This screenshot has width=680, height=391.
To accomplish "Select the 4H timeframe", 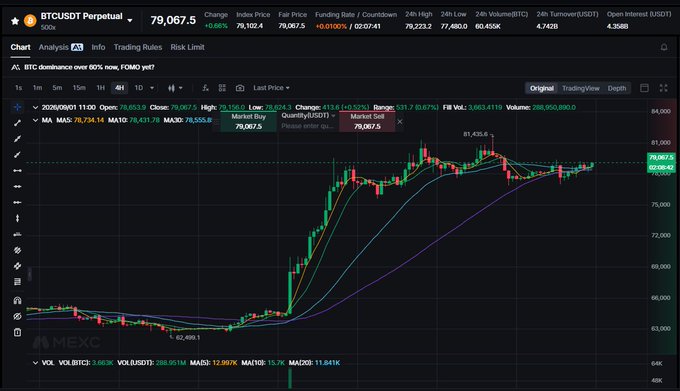I will (x=119, y=88).
